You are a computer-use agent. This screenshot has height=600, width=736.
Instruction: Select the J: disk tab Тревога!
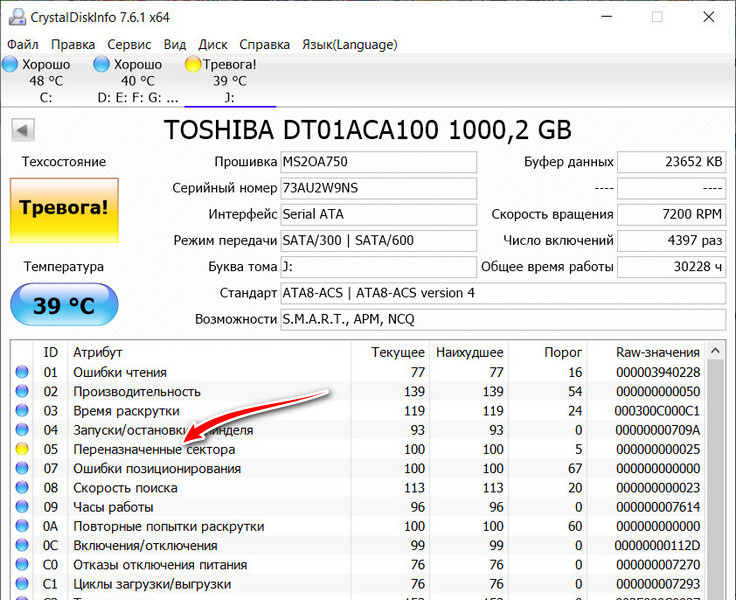[x=230, y=80]
